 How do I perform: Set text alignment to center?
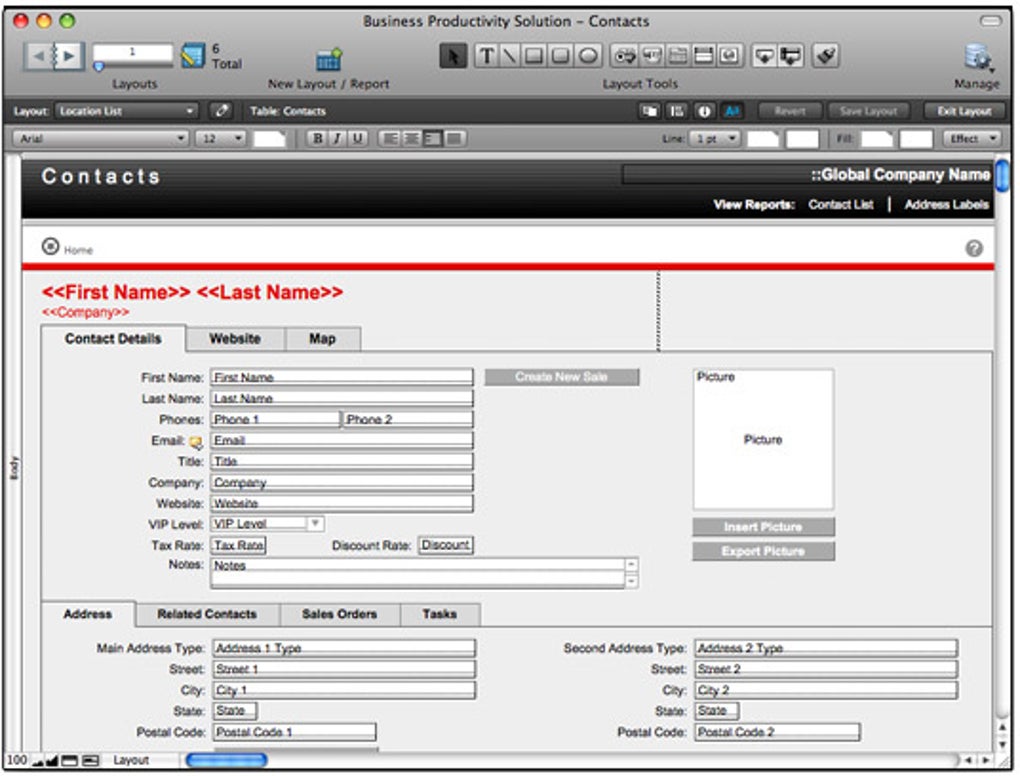coord(411,139)
